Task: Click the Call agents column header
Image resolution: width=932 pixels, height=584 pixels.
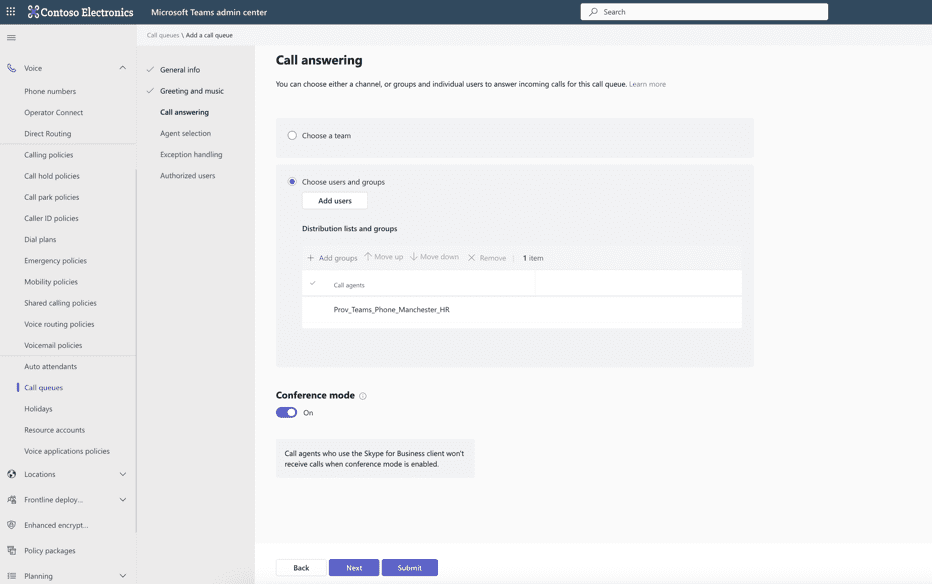Action: 349,285
